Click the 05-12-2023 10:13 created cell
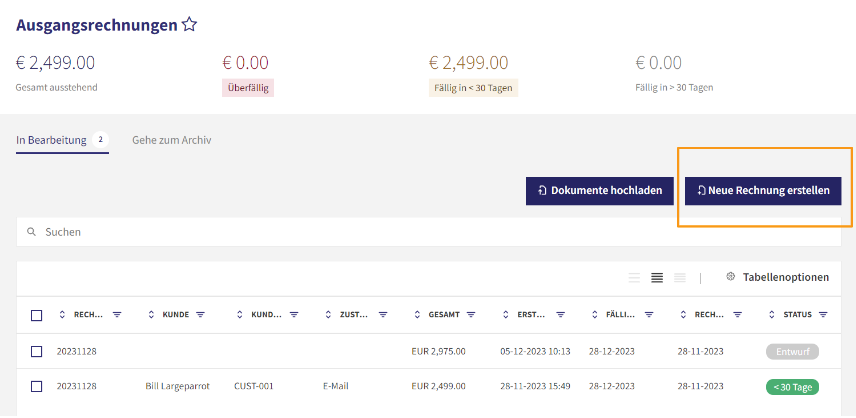Screen dimensions: 856x418 point(535,351)
